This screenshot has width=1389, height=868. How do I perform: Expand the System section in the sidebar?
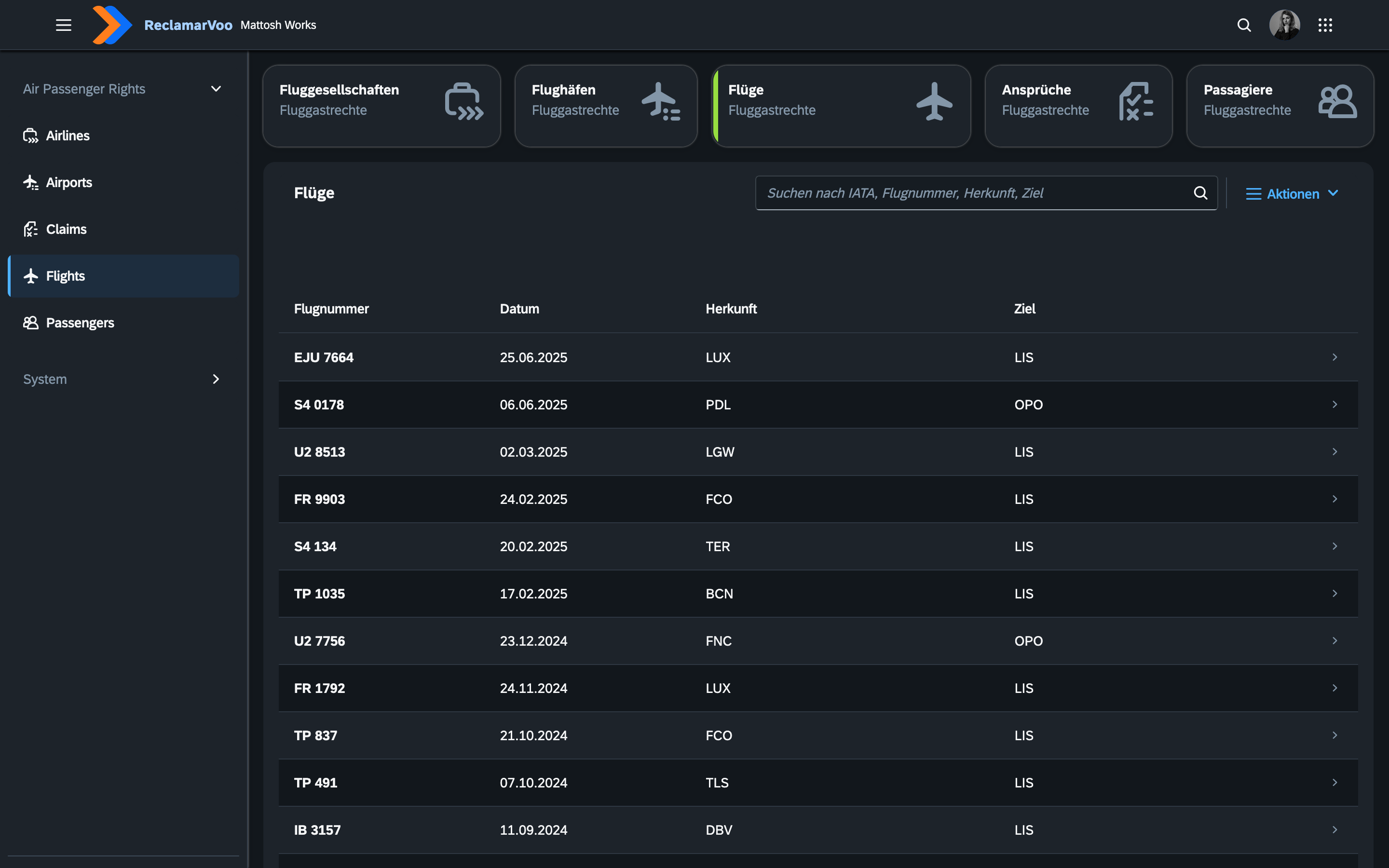216,379
